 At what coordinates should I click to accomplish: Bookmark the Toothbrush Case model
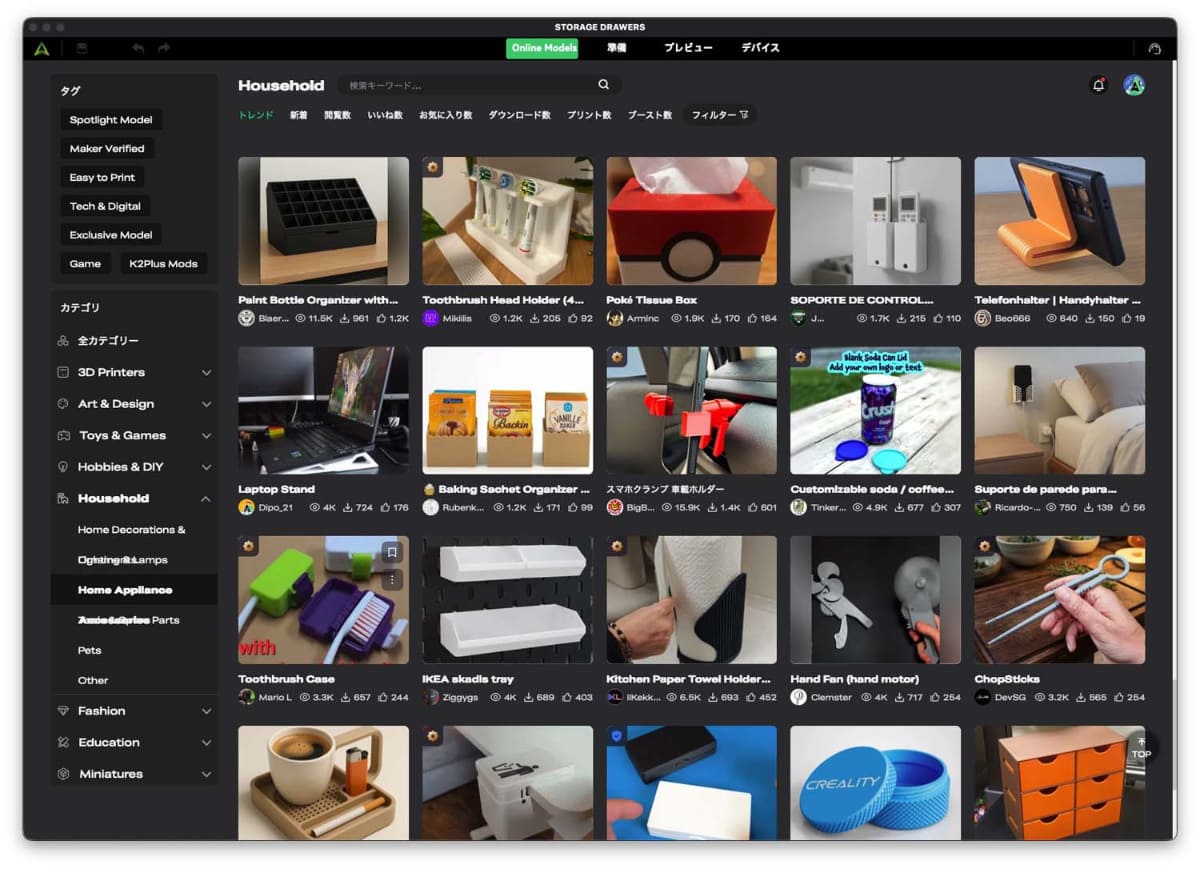click(393, 551)
